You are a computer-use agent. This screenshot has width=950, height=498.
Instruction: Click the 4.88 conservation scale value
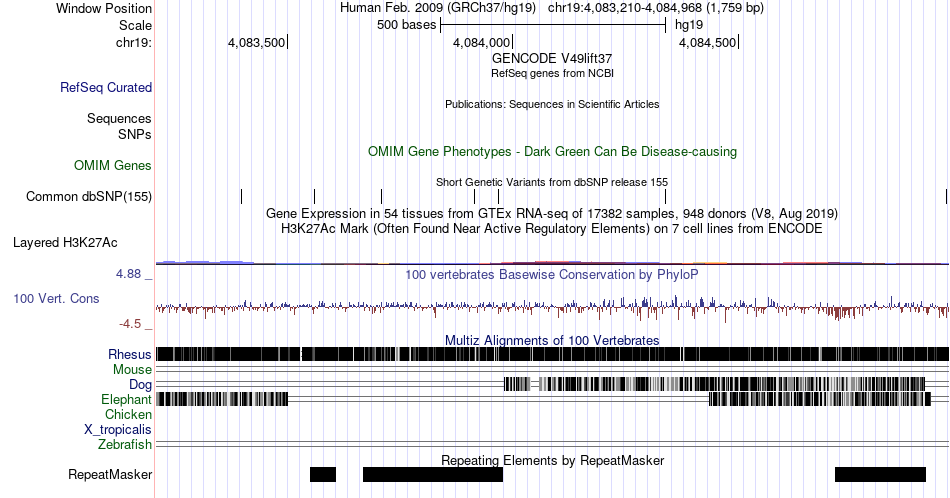coord(128,274)
